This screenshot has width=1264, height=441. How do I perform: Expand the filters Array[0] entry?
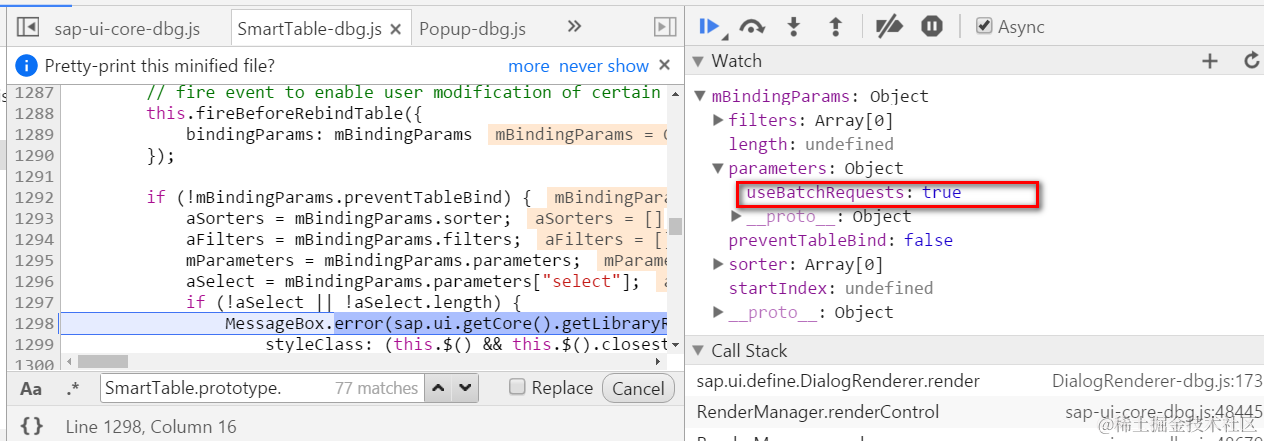(718, 121)
